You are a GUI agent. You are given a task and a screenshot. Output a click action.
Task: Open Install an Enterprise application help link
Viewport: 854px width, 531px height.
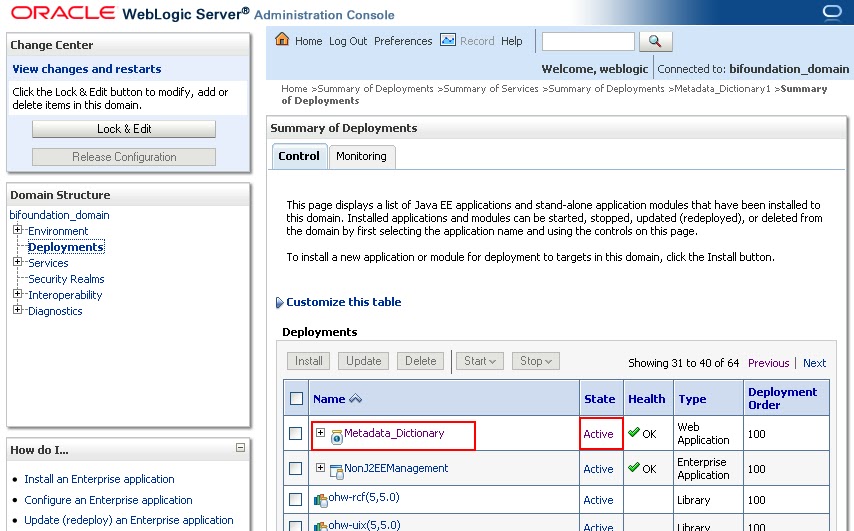(x=99, y=479)
